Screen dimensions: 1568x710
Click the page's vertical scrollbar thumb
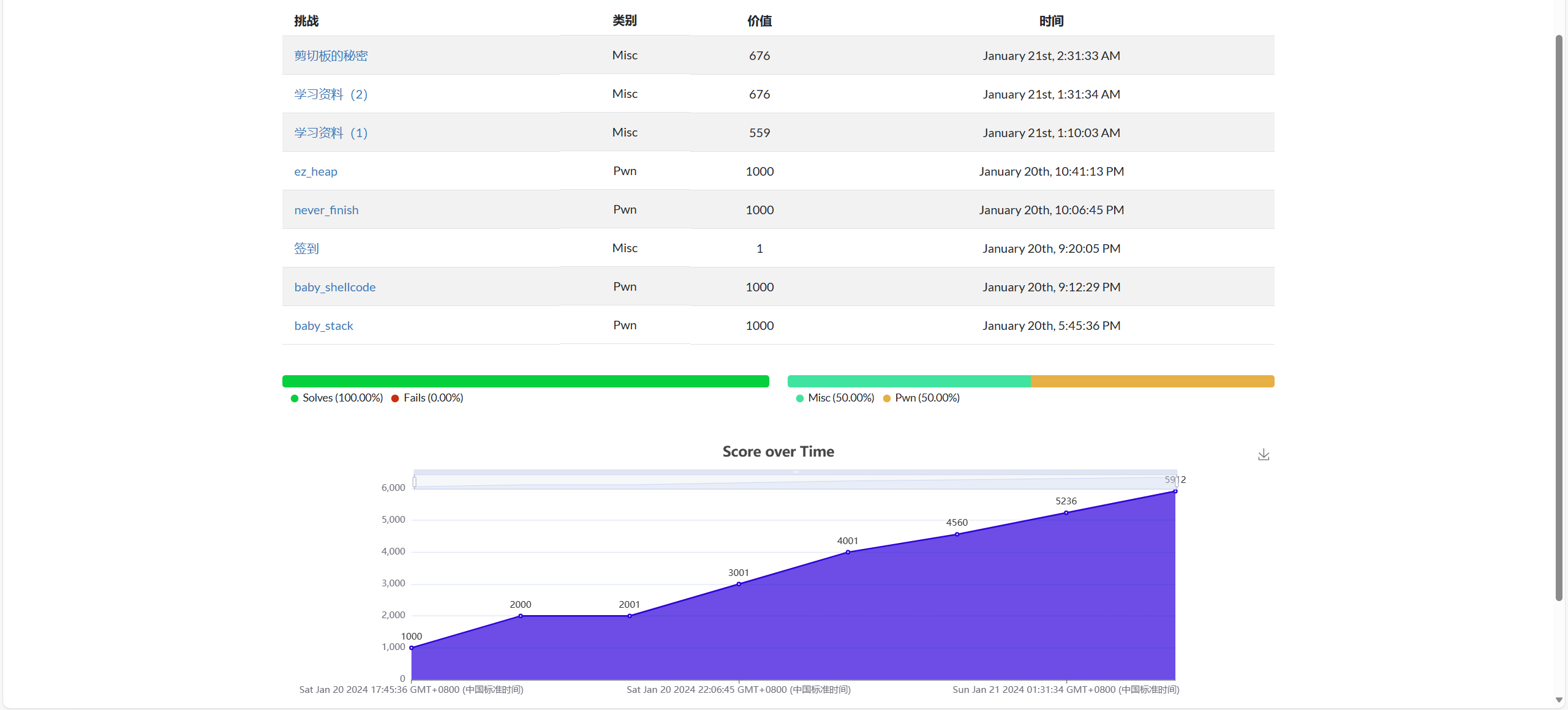pyautogui.click(x=1559, y=318)
